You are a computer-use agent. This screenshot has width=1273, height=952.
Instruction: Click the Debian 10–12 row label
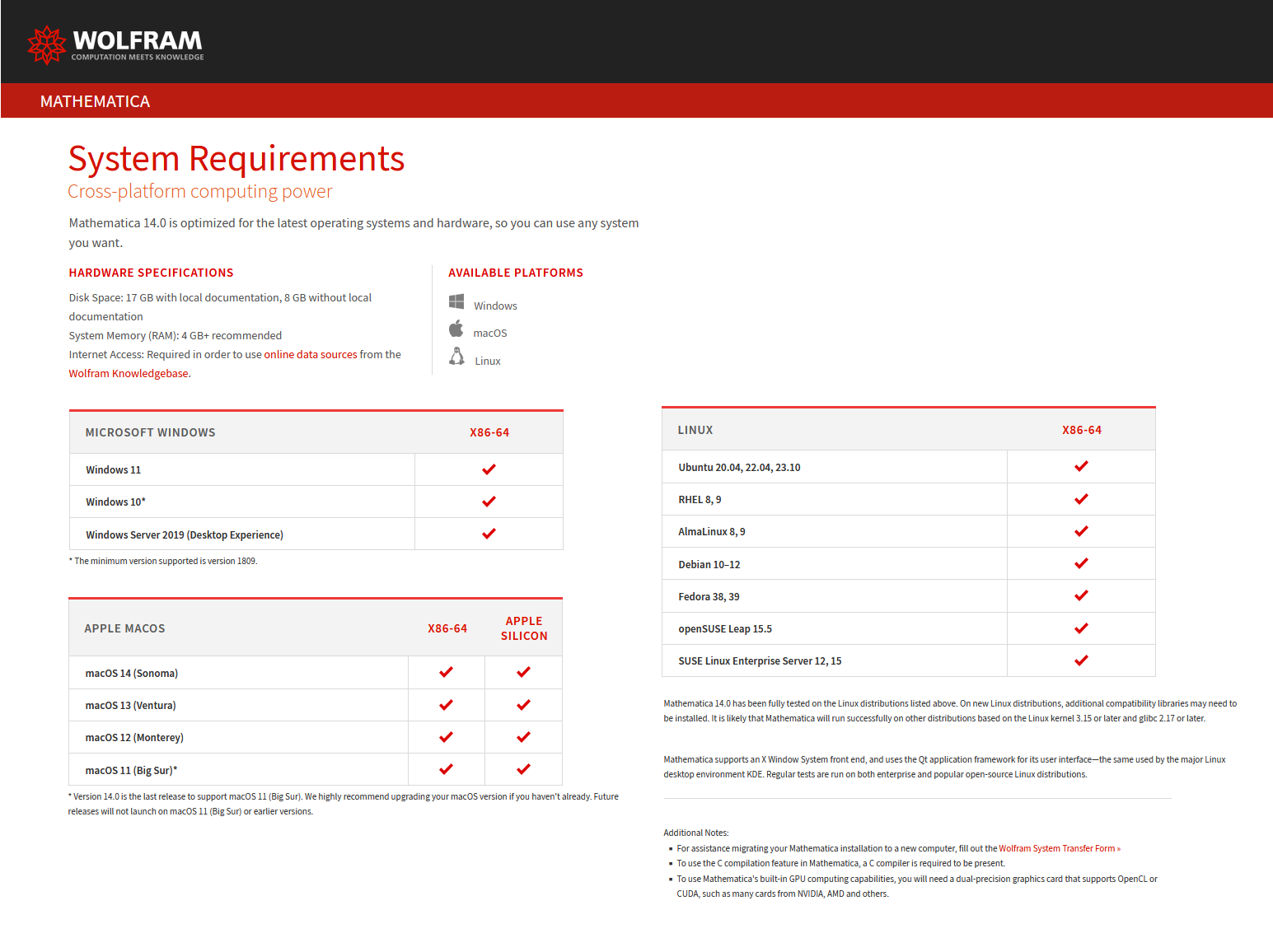point(709,564)
